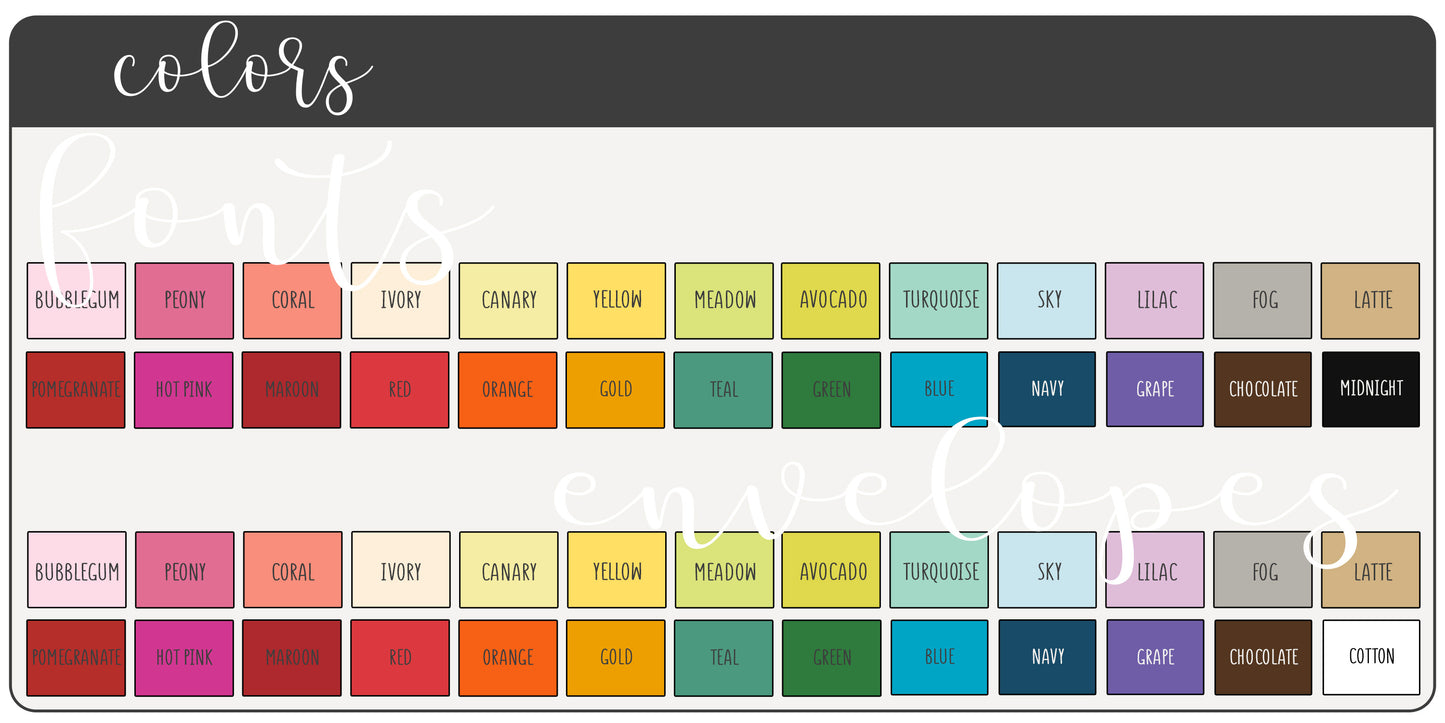
Task: Select Grape in the envelopes color rows
Action: pos(1155,657)
